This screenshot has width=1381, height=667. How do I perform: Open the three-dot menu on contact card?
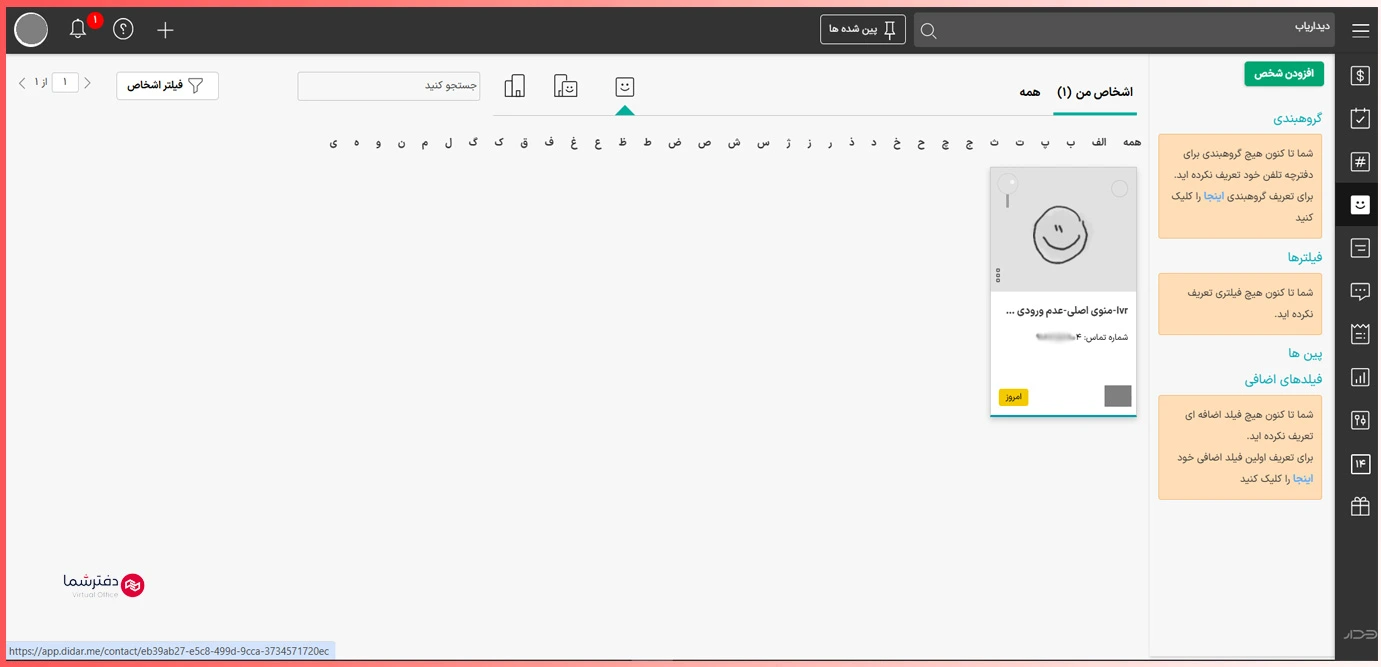coord(998,275)
